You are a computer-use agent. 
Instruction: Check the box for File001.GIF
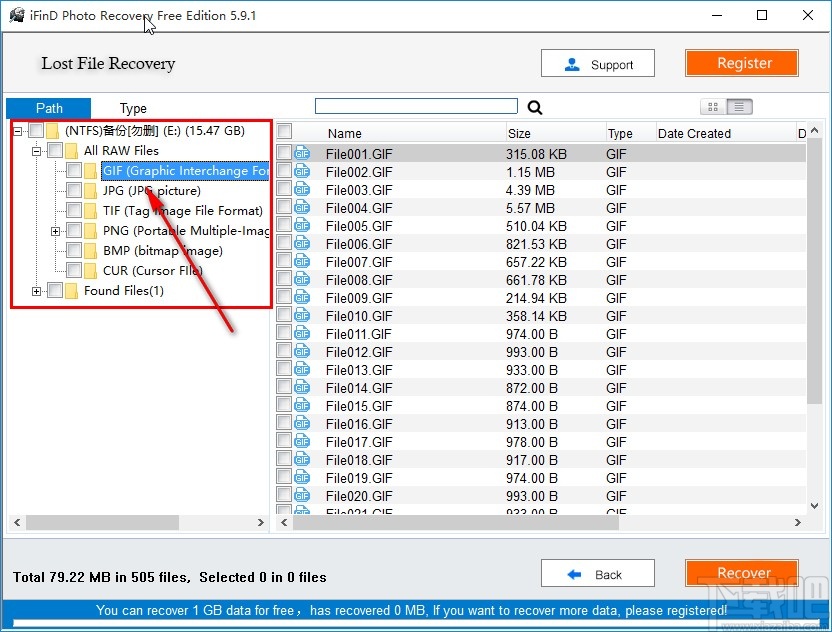[284, 152]
